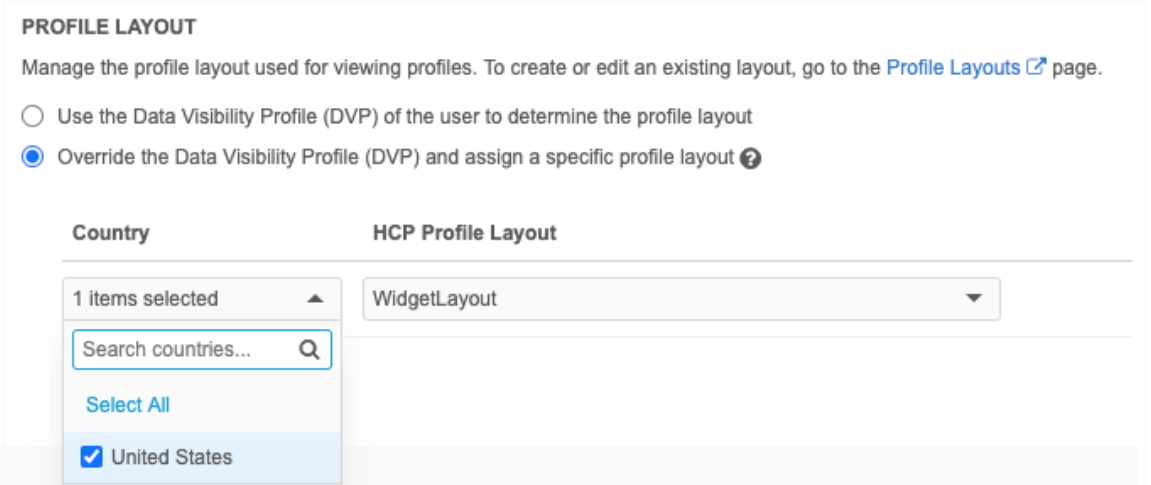The width and height of the screenshot is (1151, 485).
Task: Open the HCP Profile Layout dropdown
Action: click(681, 298)
